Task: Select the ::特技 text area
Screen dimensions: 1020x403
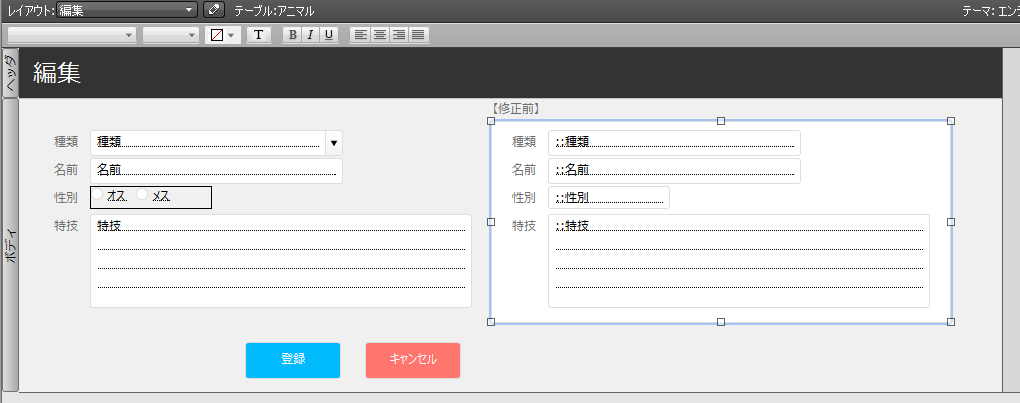Action: (739, 261)
